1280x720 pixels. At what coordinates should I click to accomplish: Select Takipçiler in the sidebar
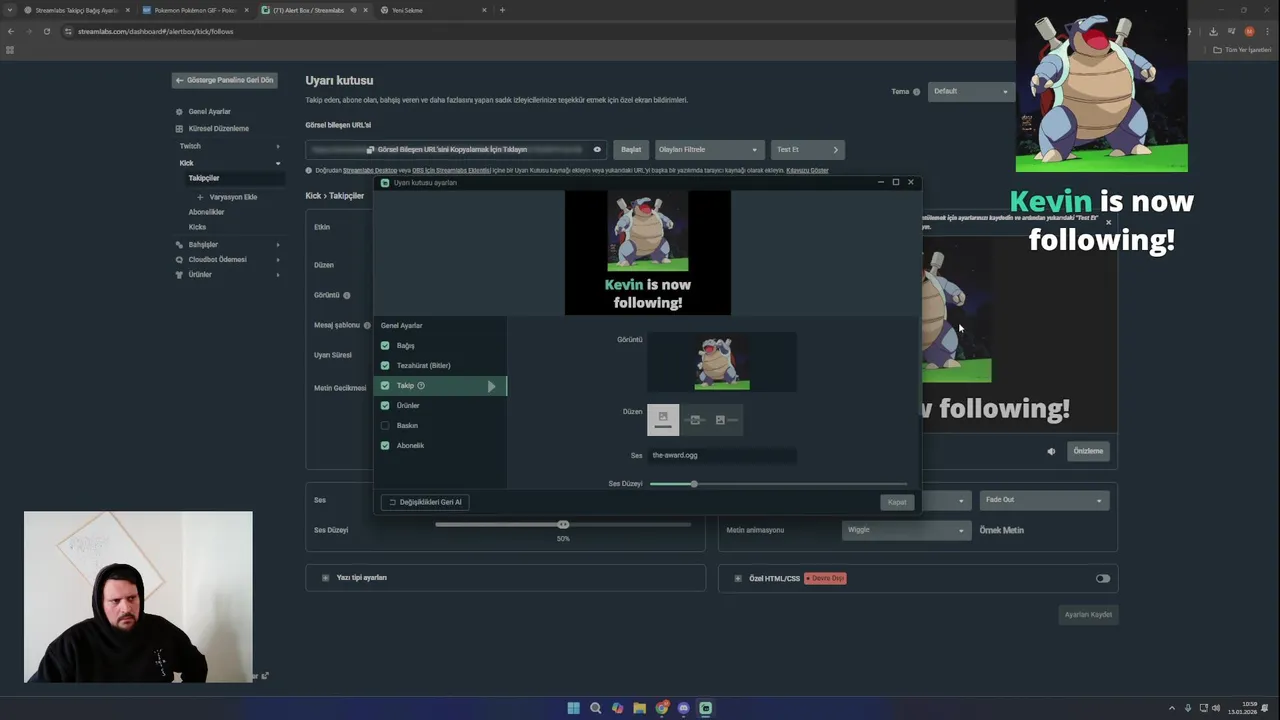point(204,178)
